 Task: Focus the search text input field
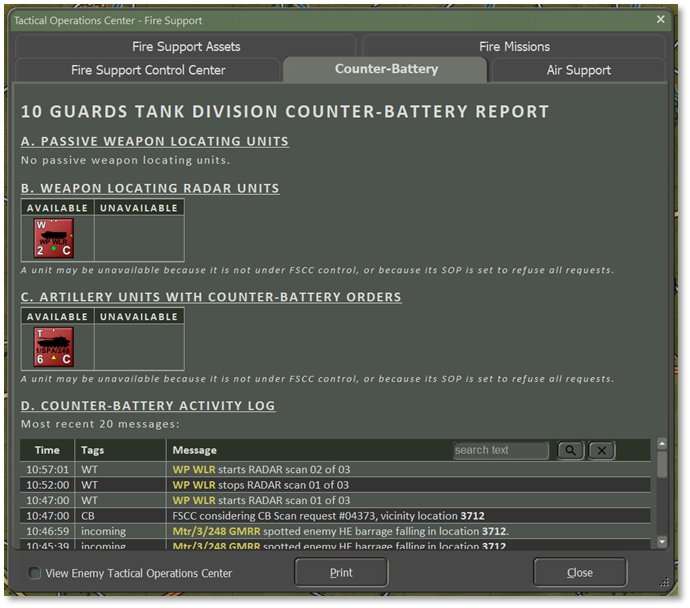tap(500, 451)
